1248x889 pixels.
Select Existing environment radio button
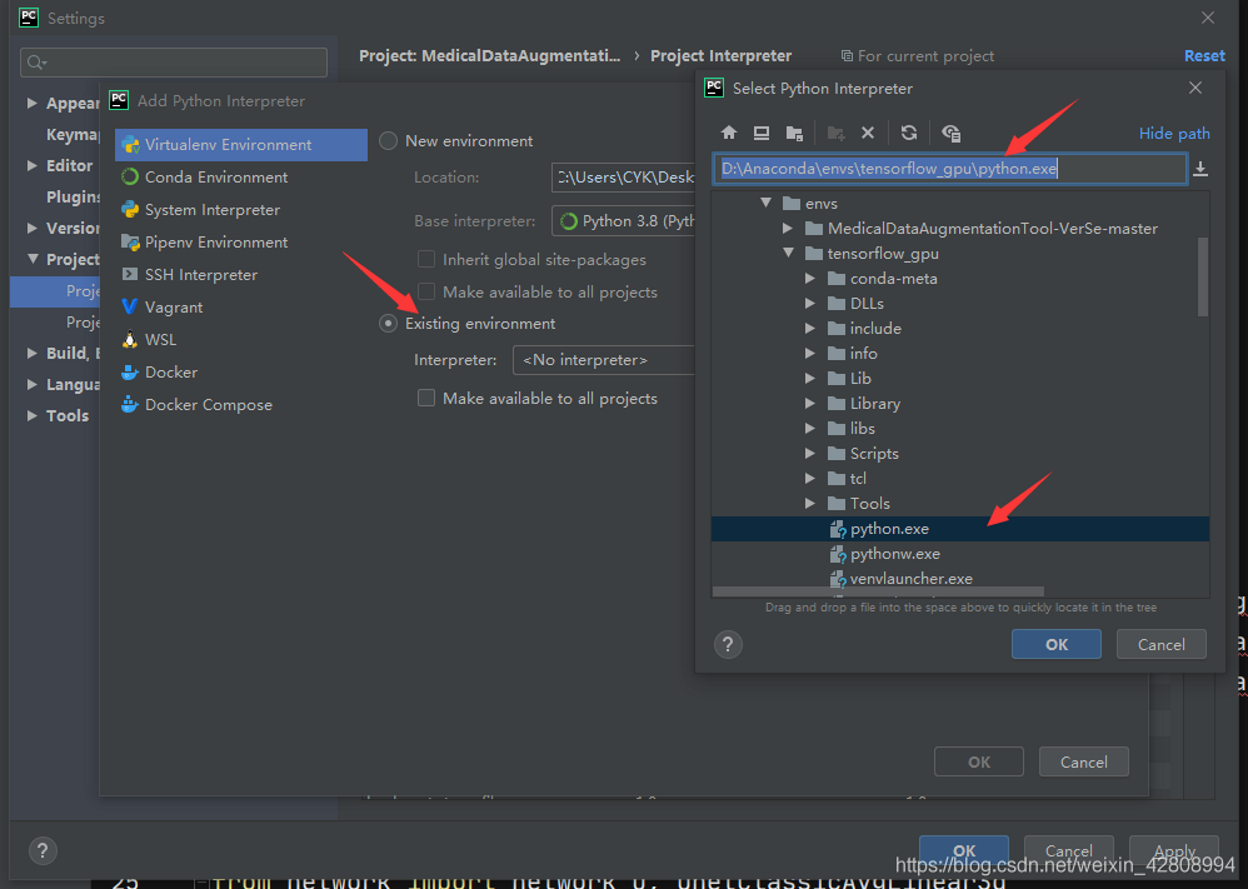(x=388, y=324)
